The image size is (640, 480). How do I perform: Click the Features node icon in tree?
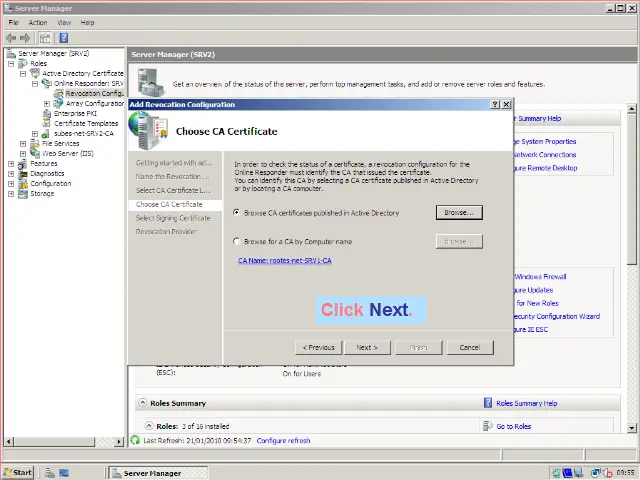(23, 163)
